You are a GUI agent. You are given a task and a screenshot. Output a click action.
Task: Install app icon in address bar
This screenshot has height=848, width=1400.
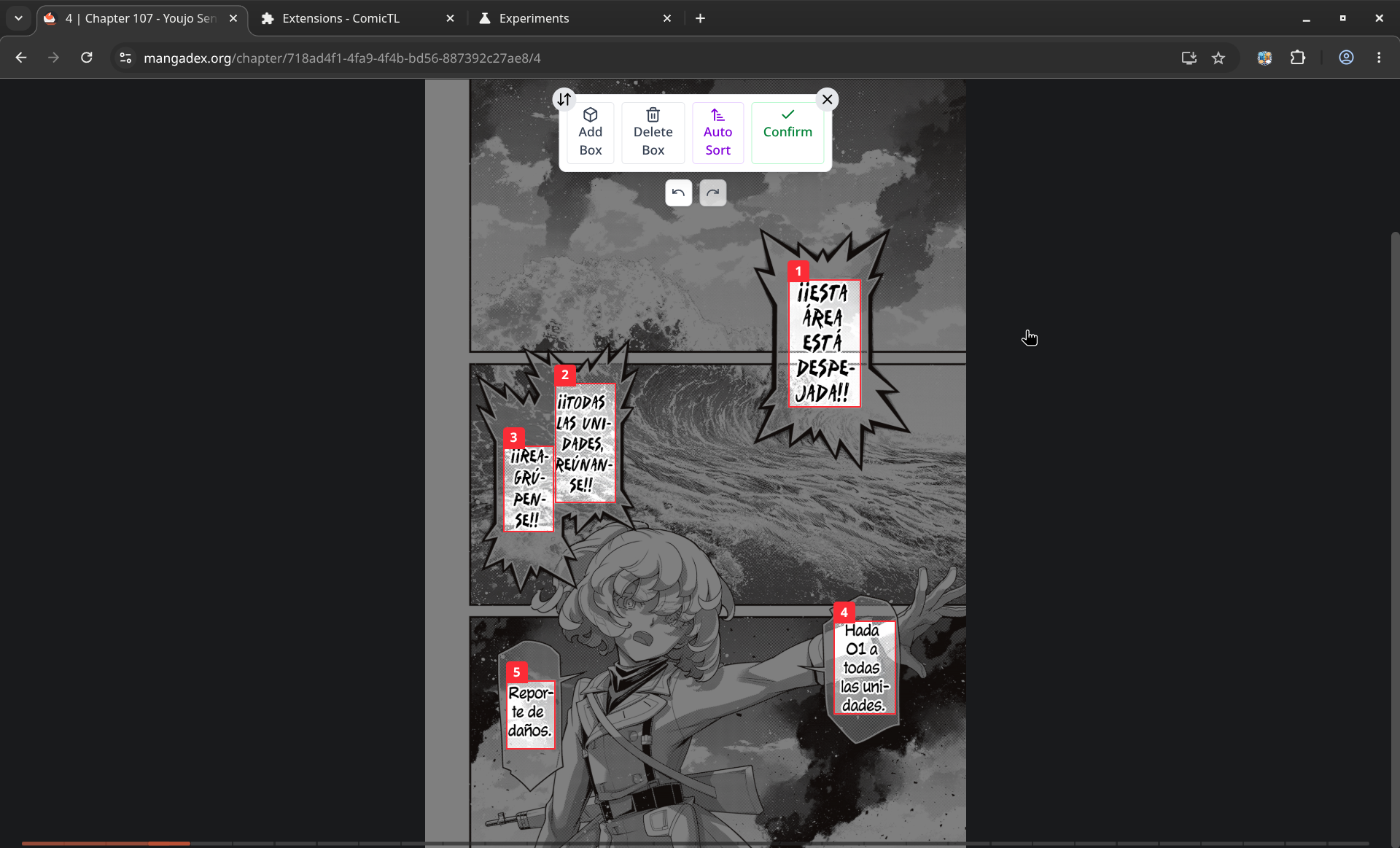coord(1189,58)
